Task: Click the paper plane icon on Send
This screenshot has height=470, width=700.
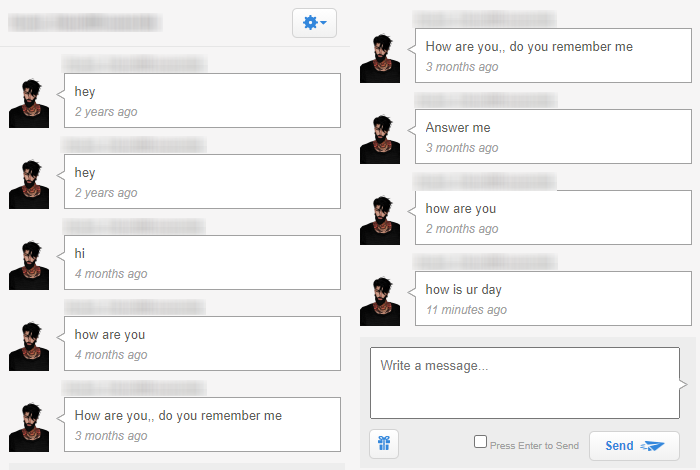Action: tap(652, 445)
